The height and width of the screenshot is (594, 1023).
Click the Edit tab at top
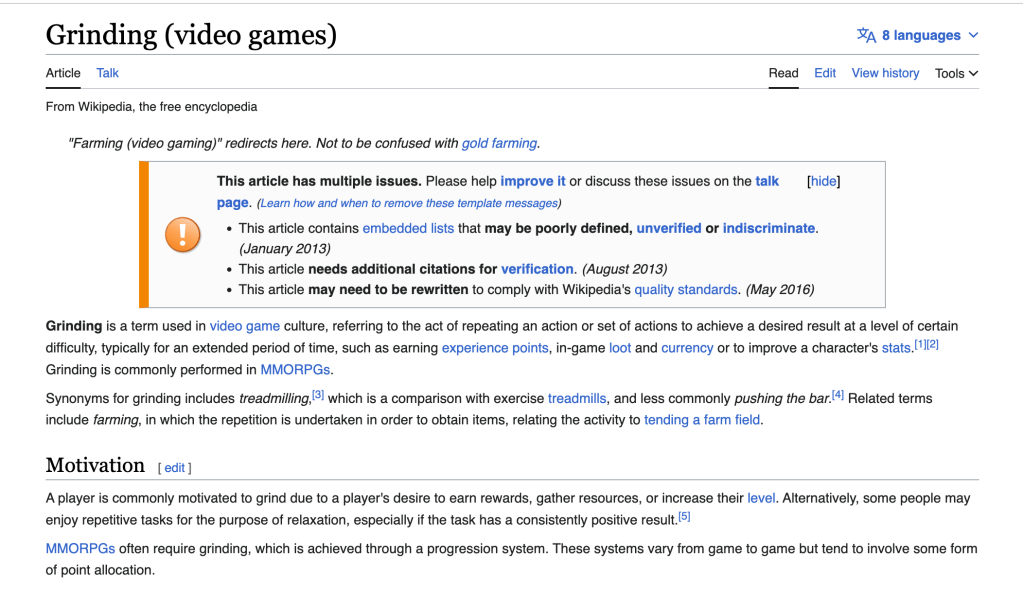(825, 73)
